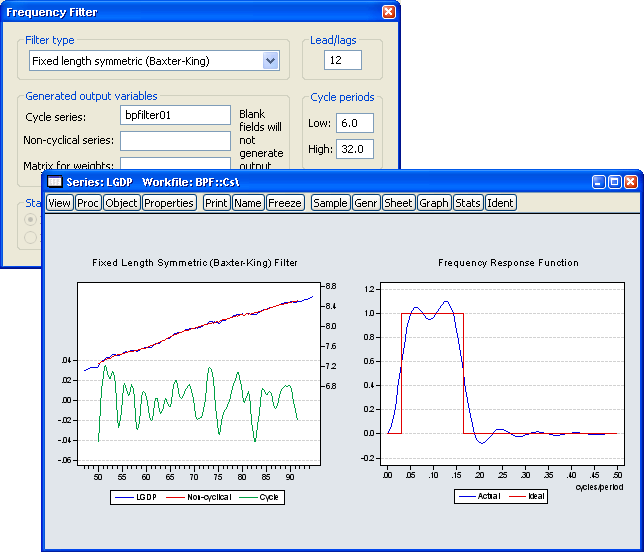Freeze the current series view
Screen dimensions: 644x552
(284, 203)
